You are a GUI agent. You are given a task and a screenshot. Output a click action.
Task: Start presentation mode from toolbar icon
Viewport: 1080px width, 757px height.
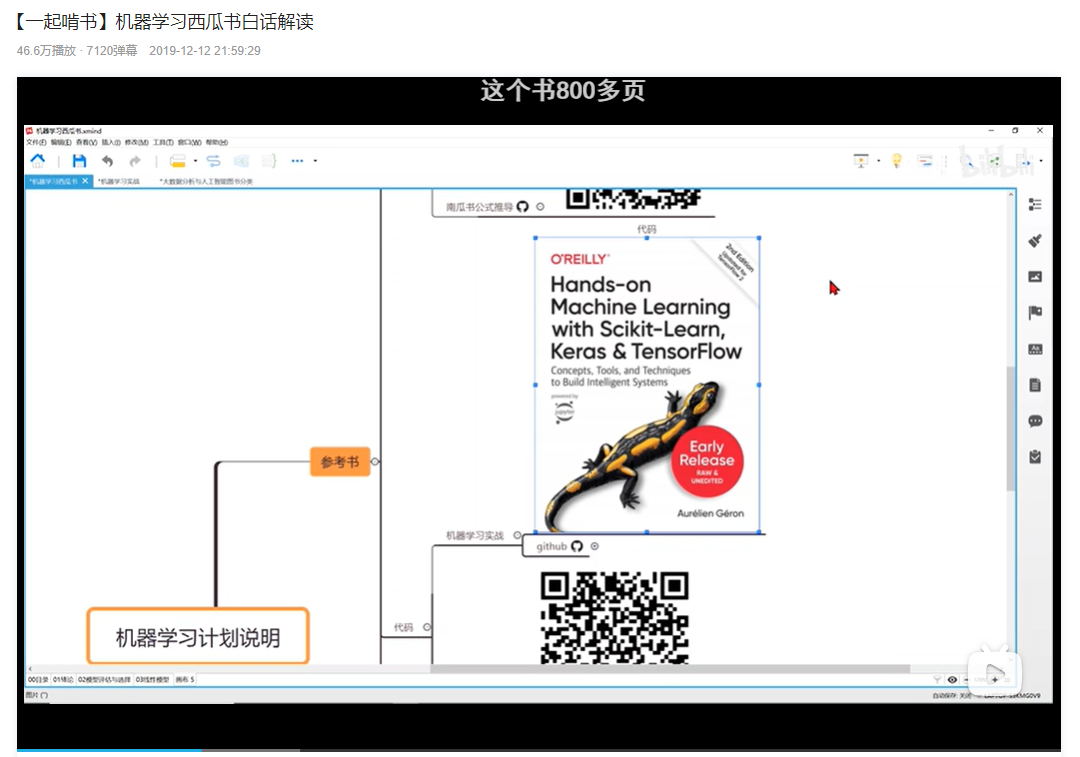pyautogui.click(x=861, y=161)
